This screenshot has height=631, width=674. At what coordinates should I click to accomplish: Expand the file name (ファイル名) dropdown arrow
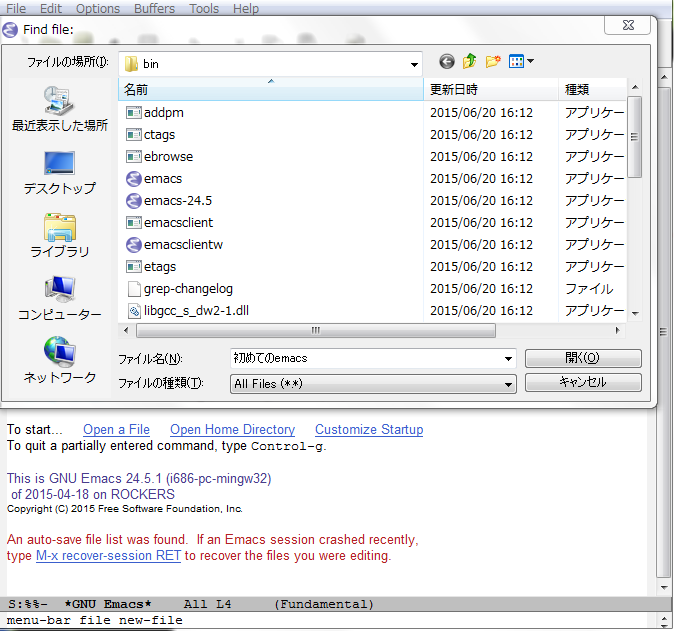pos(508,358)
